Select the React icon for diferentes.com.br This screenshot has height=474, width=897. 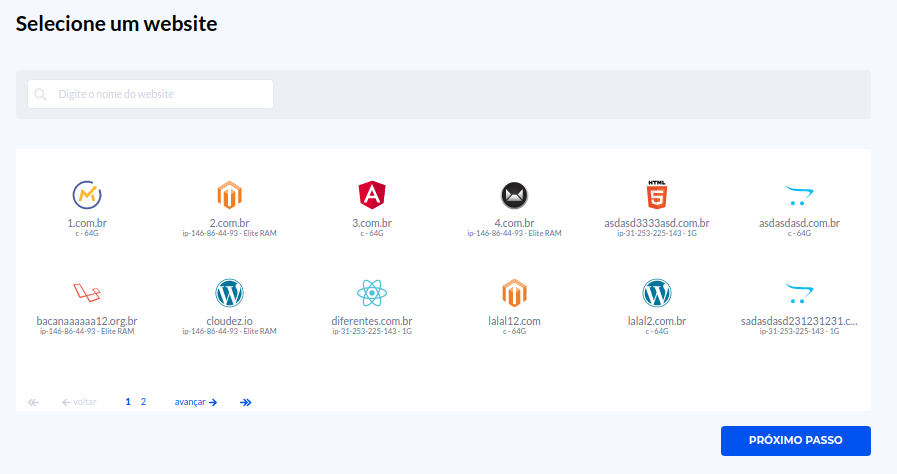(x=372, y=292)
